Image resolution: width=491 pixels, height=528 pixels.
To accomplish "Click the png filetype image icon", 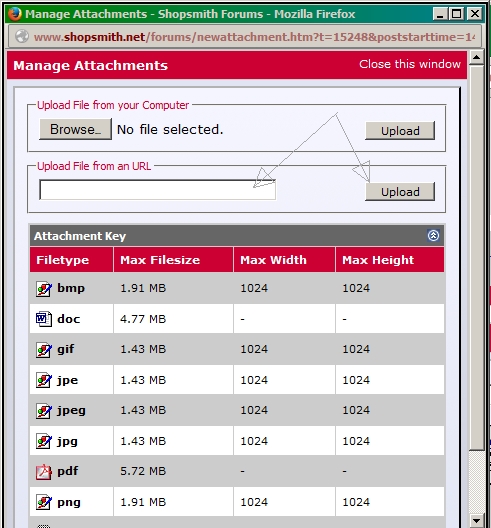I will pos(44,502).
